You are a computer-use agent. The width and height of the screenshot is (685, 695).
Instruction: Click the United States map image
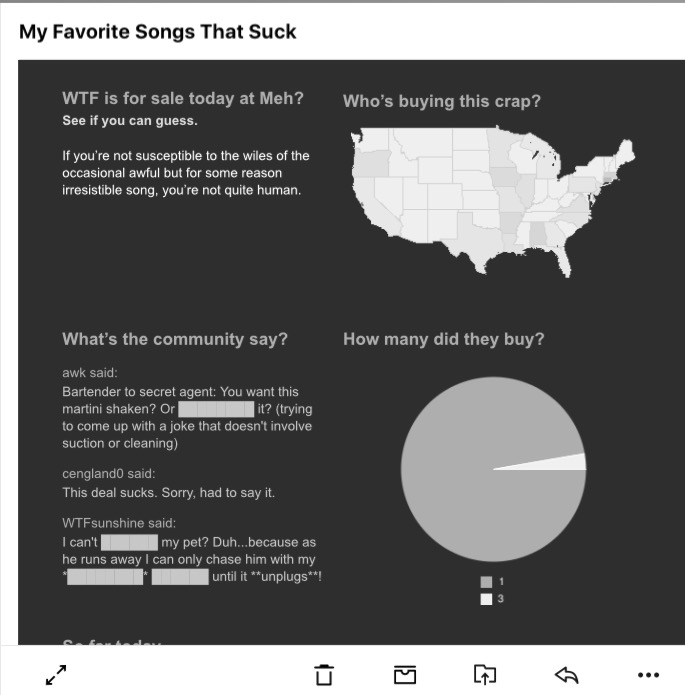[492, 198]
